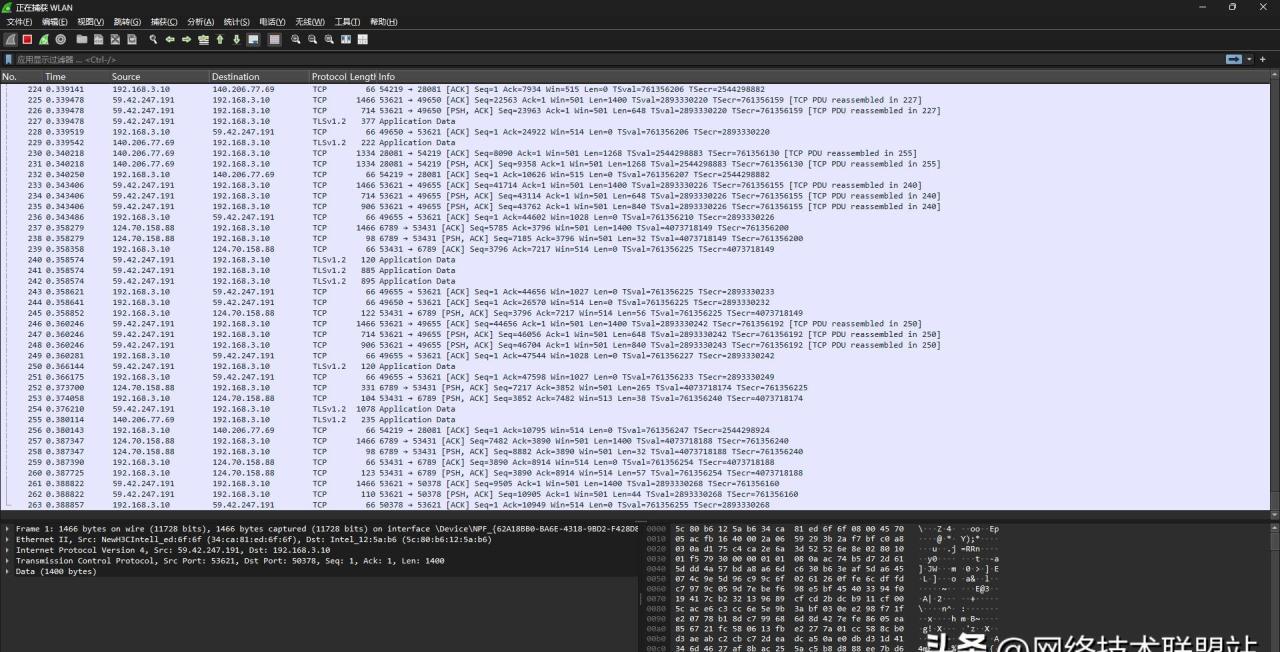This screenshot has height=652, width=1280.
Task: Jump to last packet with the down arrow
Action: [x=237, y=40]
